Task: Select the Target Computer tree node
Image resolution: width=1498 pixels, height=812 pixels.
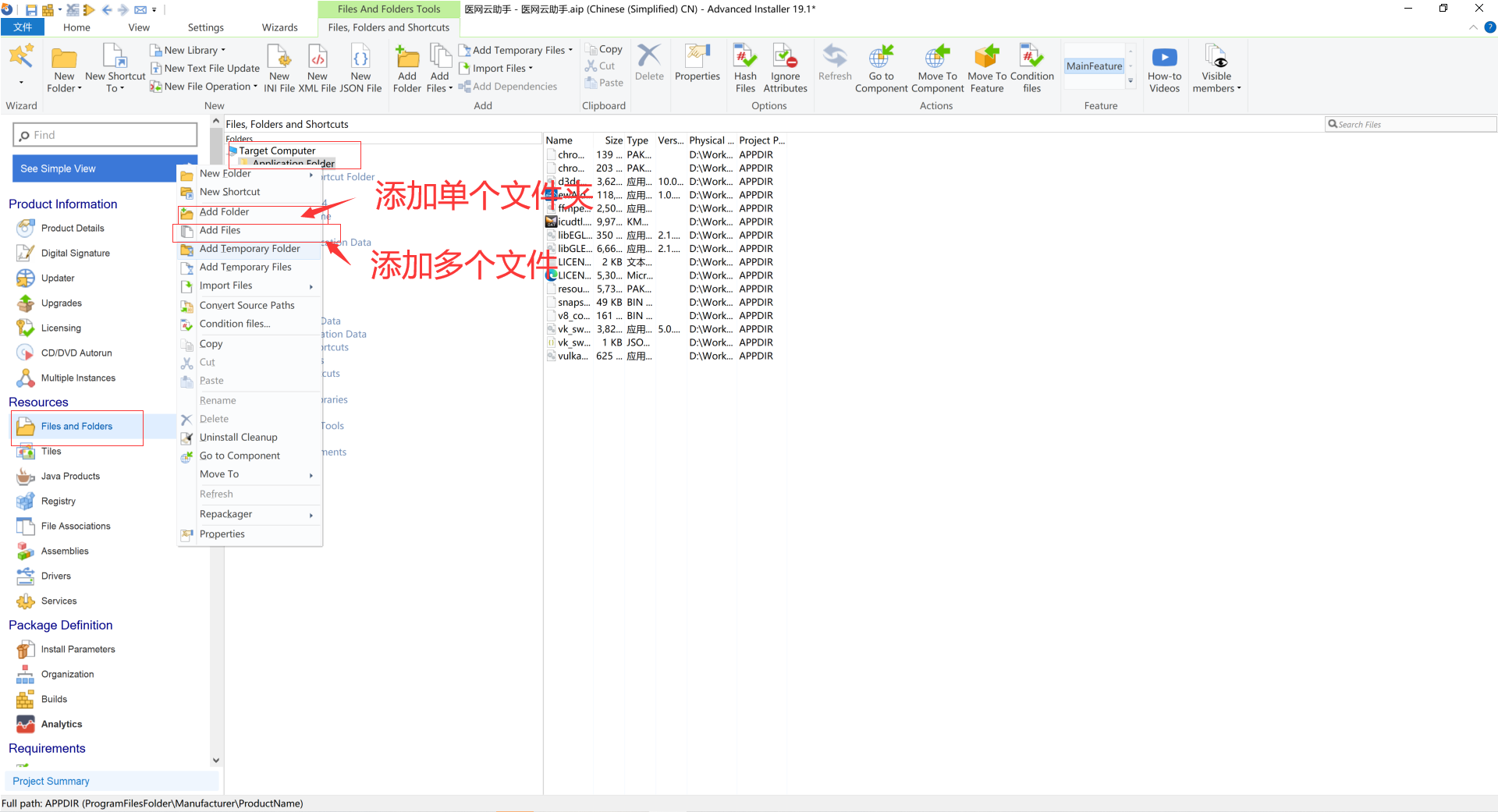Action: click(x=277, y=151)
